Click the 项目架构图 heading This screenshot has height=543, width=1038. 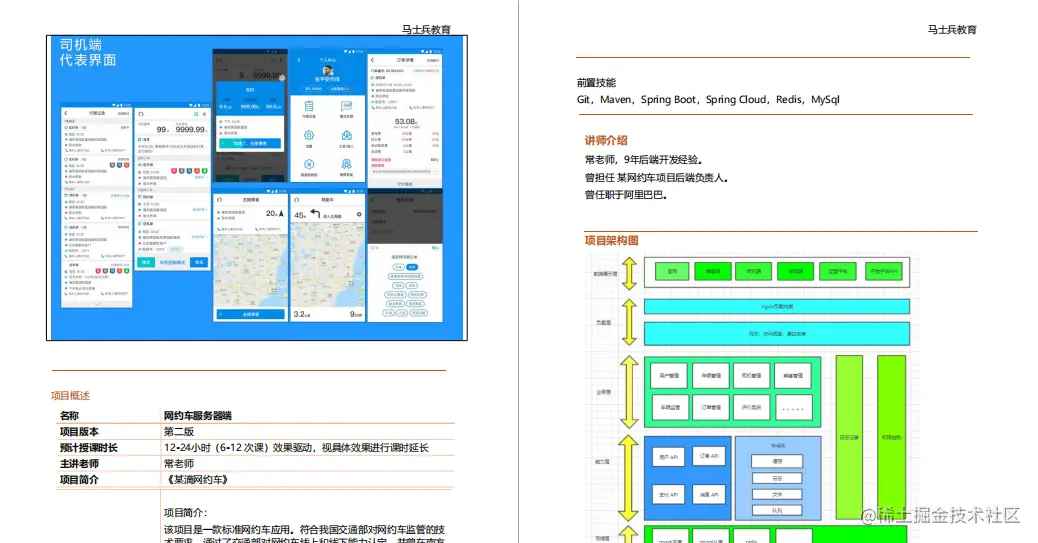click(x=611, y=240)
